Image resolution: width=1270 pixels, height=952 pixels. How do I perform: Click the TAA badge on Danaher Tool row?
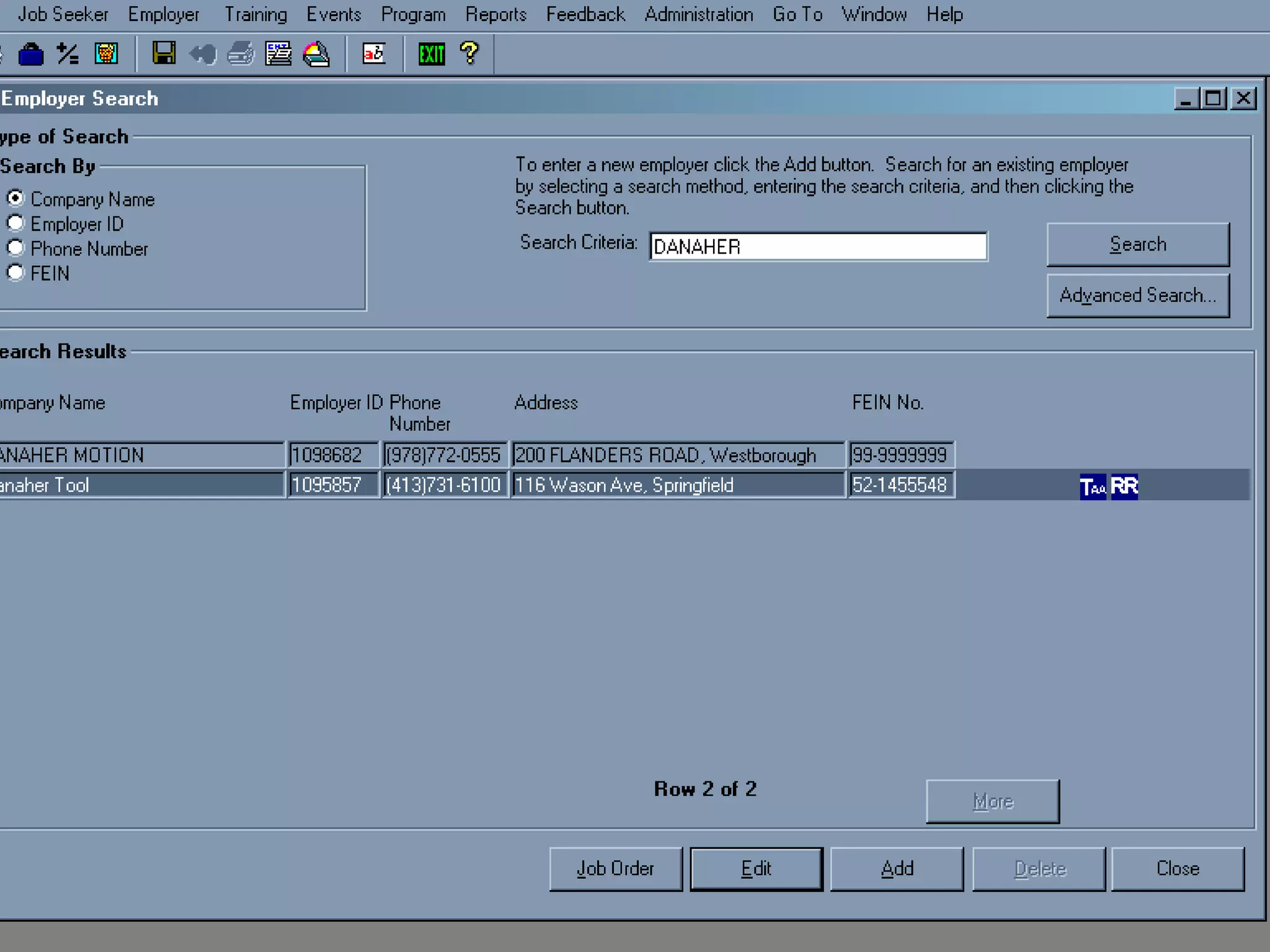tap(1093, 487)
